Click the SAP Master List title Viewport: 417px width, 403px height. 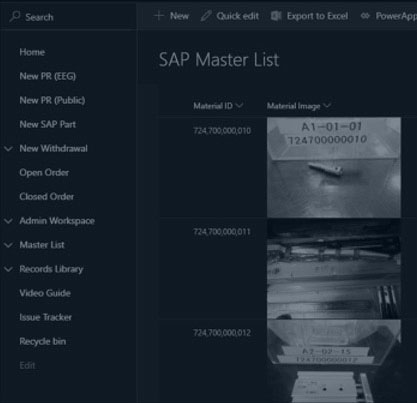[x=219, y=60]
